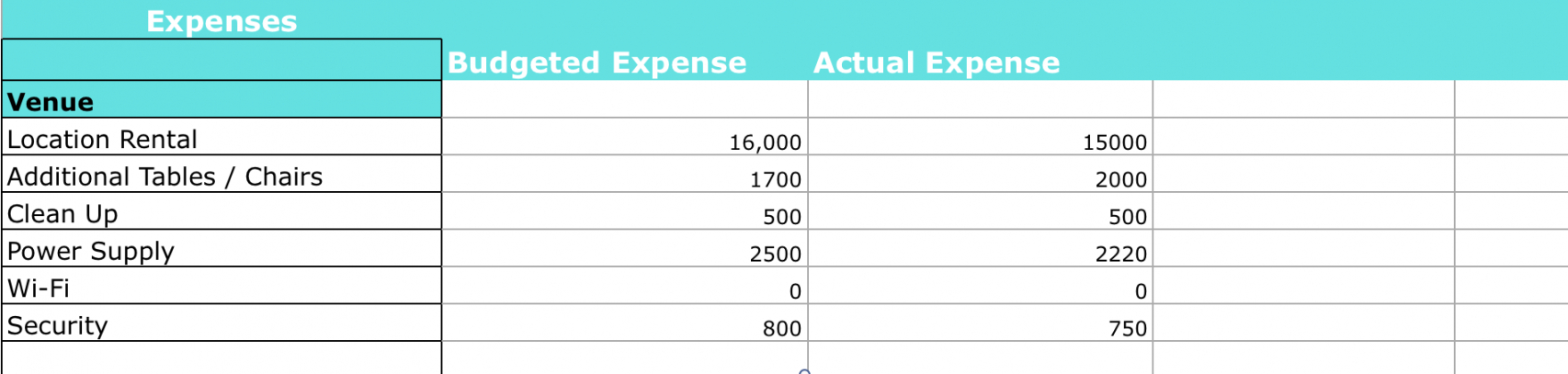Click the 2000 actual tables cell

pos(980,176)
